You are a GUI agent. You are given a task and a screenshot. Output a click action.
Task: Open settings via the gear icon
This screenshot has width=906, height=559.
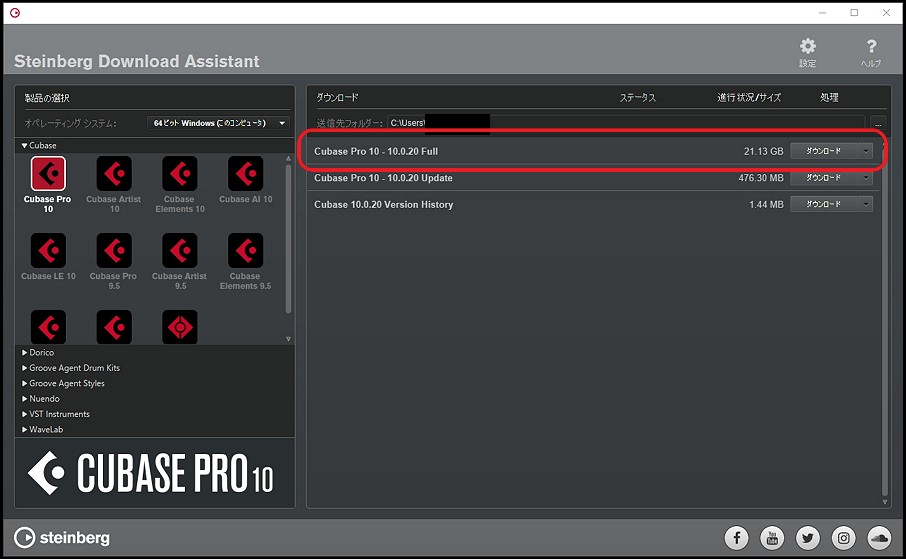808,46
